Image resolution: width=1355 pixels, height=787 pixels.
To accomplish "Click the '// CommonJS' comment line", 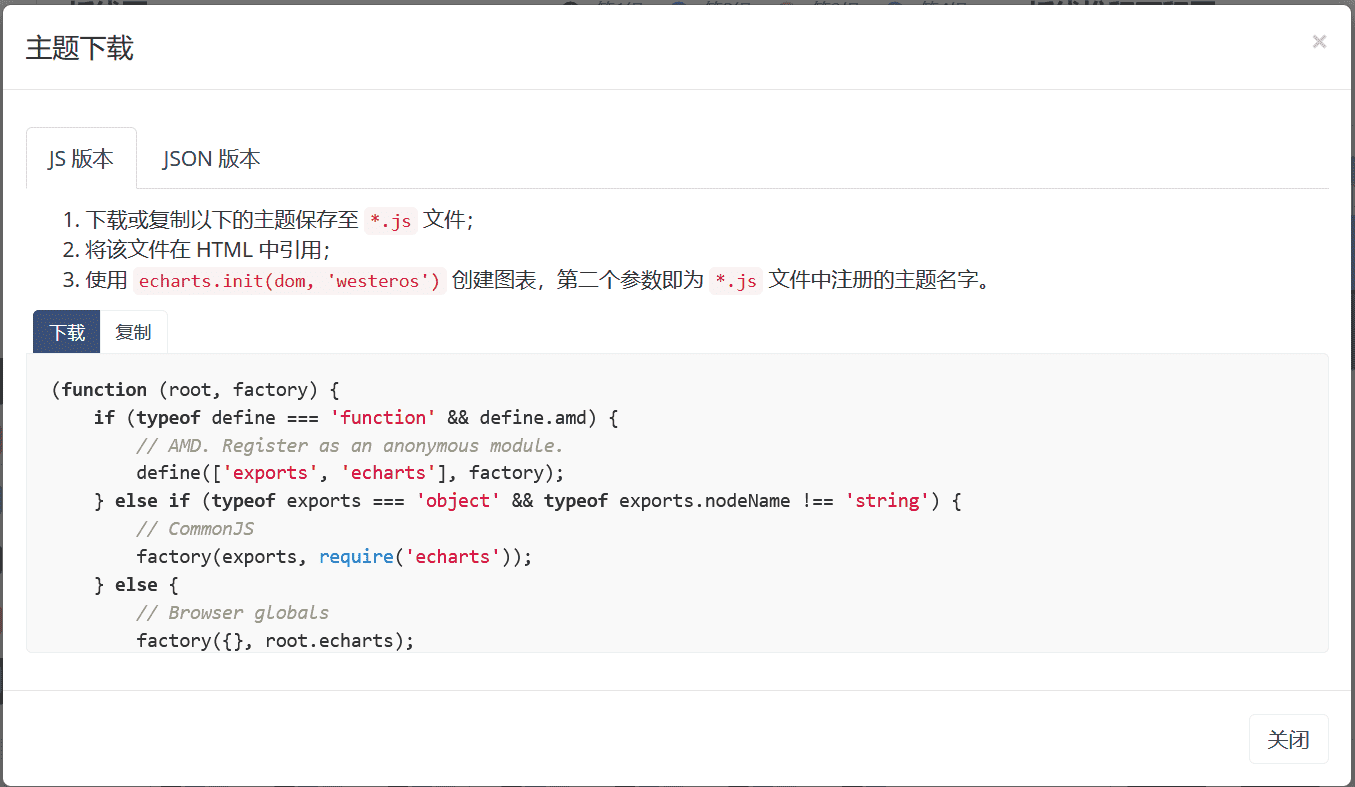I will point(195,529).
